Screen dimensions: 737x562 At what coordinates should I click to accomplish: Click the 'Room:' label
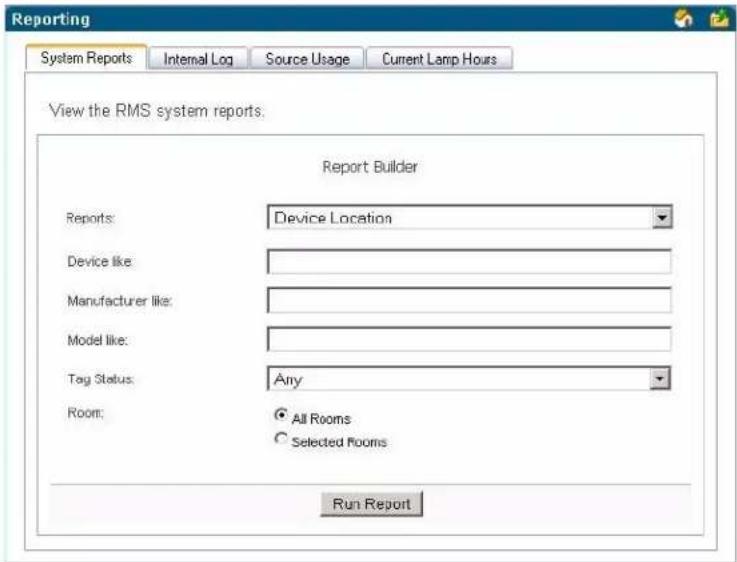point(85,413)
